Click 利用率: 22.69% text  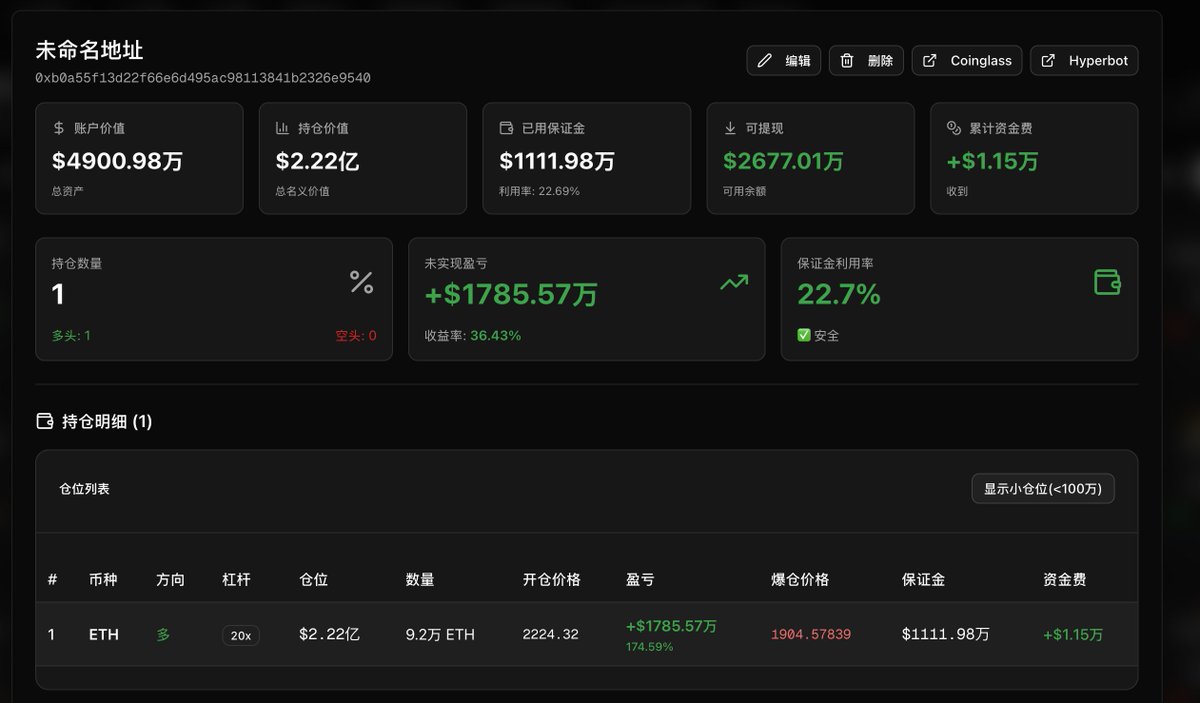(x=539, y=191)
